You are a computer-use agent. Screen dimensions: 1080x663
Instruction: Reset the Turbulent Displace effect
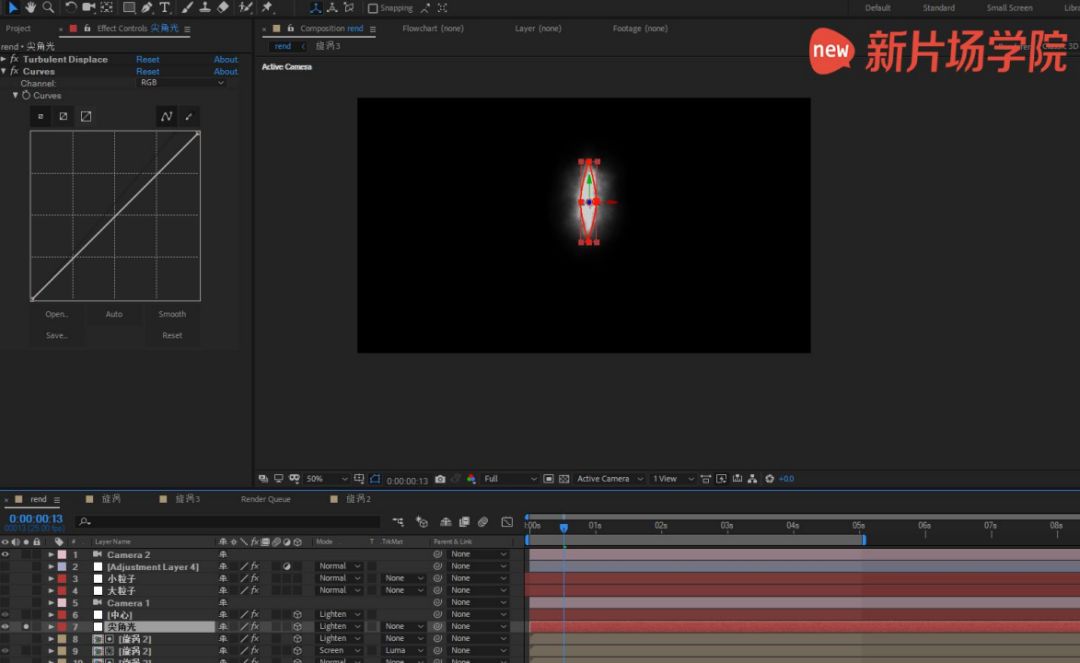(147, 59)
